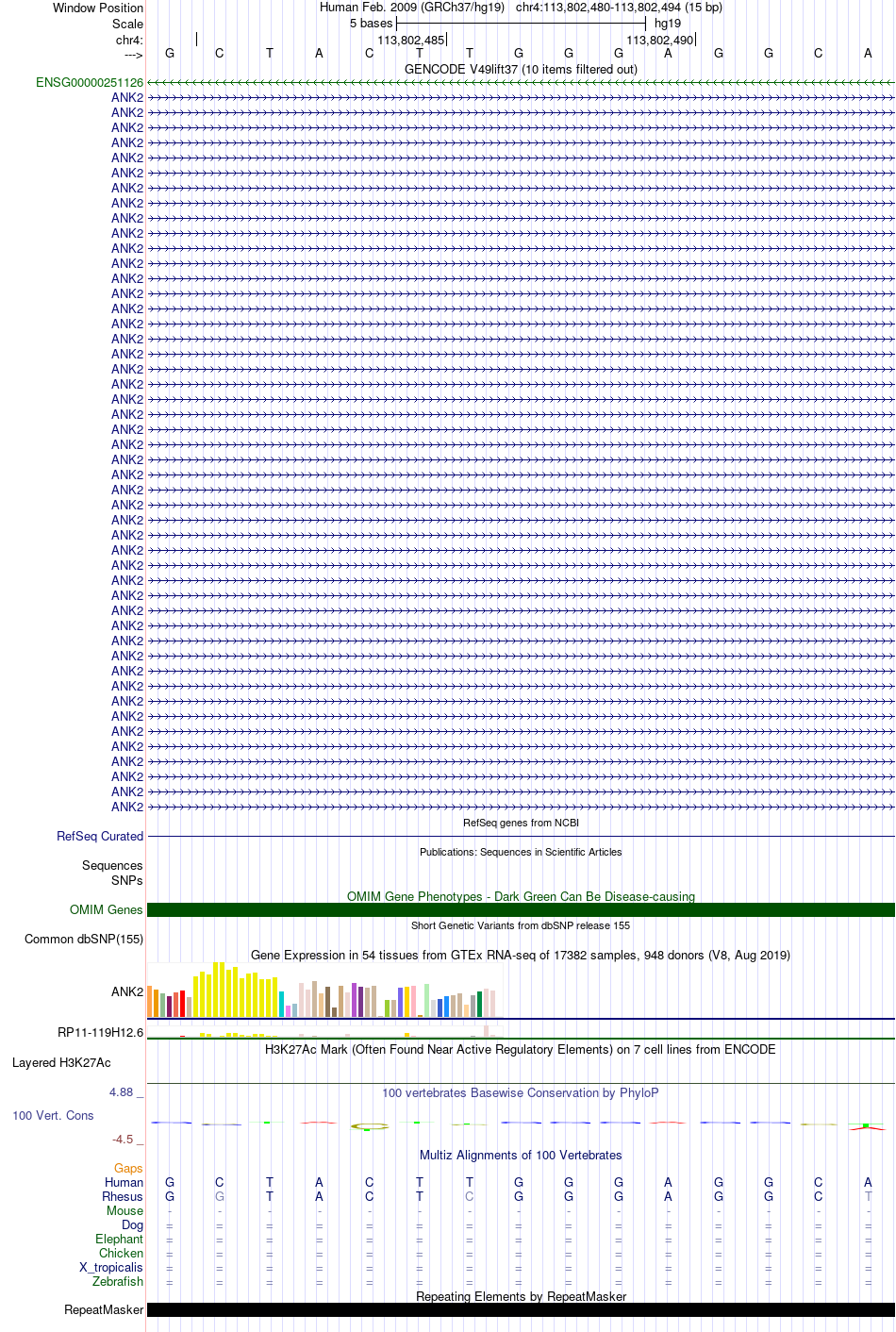Open the RefSeq genes from NCBI title
Image resolution: width=896 pixels, height=1332 pixels.
[x=521, y=823]
